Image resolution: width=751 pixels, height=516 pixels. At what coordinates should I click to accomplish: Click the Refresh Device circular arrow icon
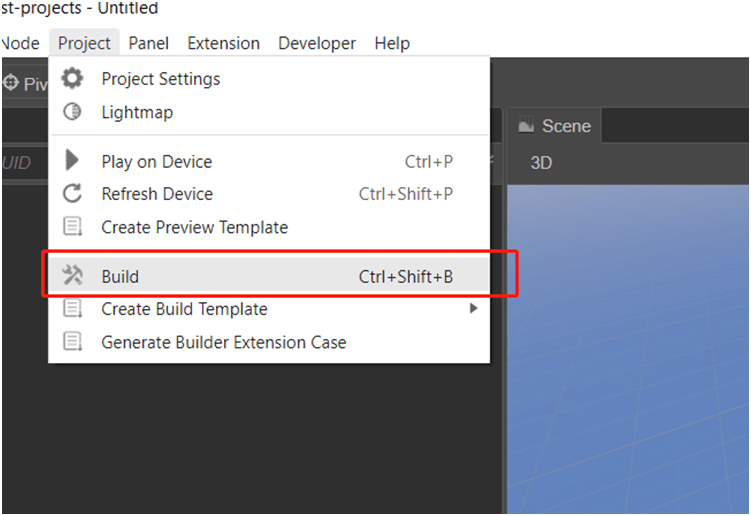pyautogui.click(x=72, y=194)
